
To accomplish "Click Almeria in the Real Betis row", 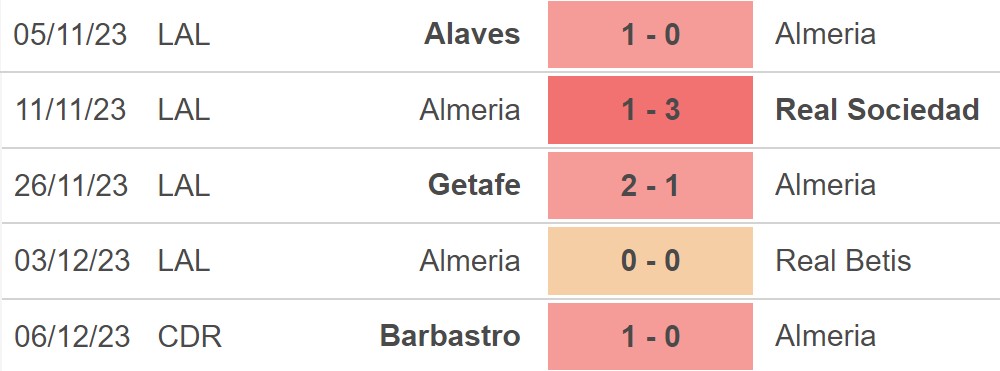I will (470, 261).
